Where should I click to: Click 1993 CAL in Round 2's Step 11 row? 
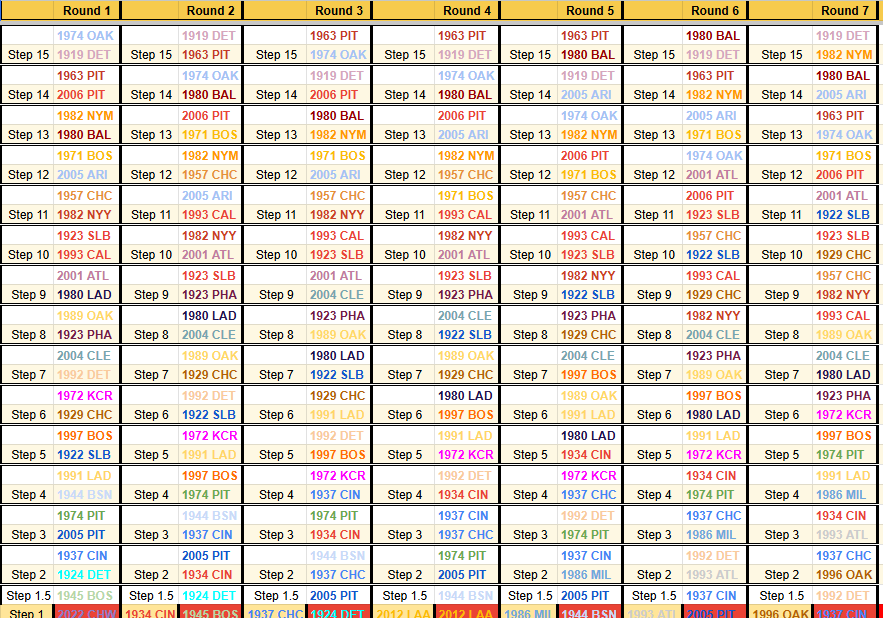point(208,215)
